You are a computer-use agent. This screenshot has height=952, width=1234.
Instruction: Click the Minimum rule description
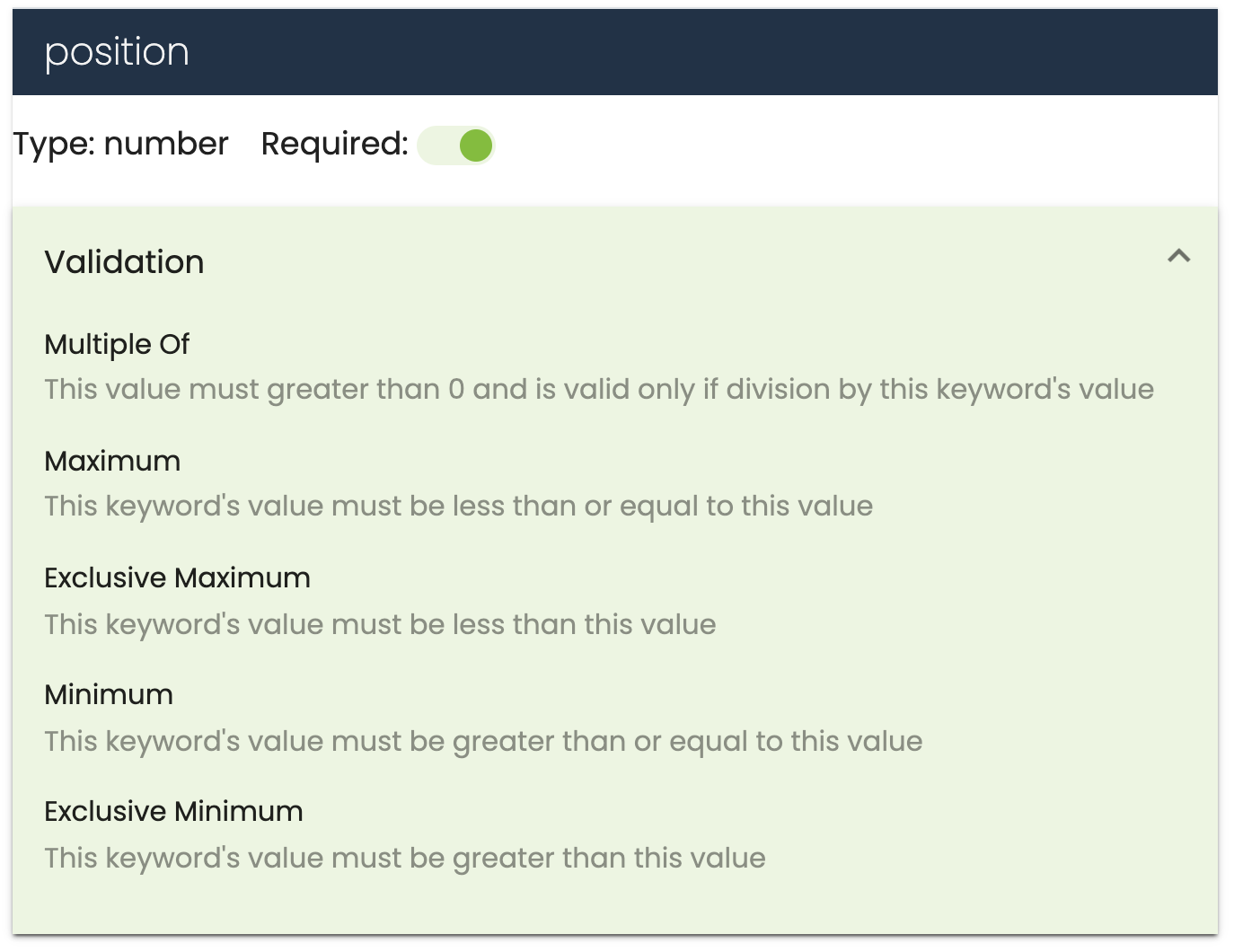pos(482,741)
